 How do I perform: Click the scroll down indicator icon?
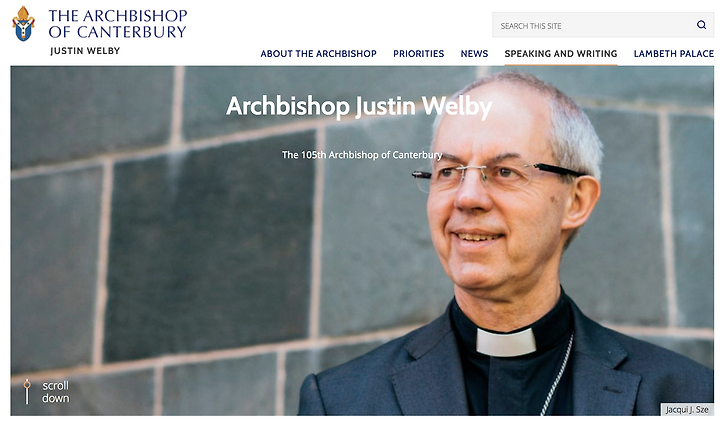tap(27, 392)
